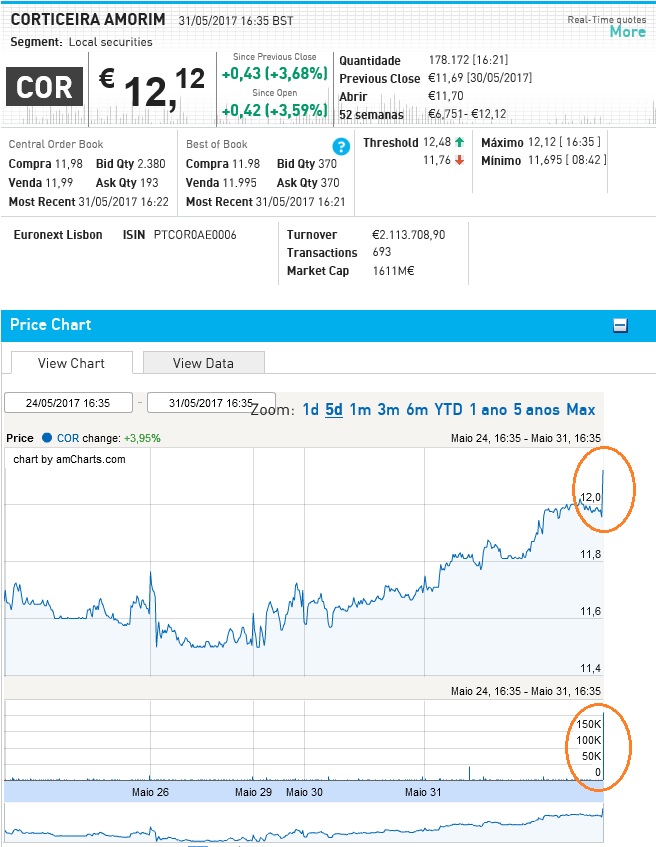
Task: Click the Previous Close value €11,69
Action: click(480, 78)
